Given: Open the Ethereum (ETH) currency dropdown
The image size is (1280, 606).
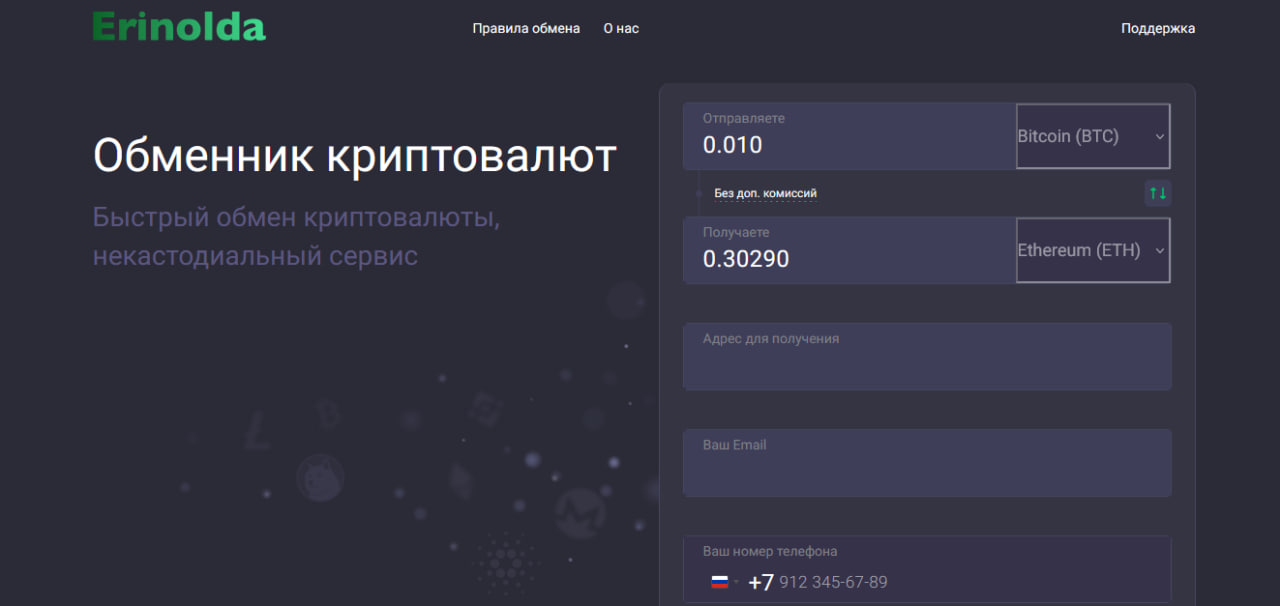Looking at the screenshot, I should 1093,250.
